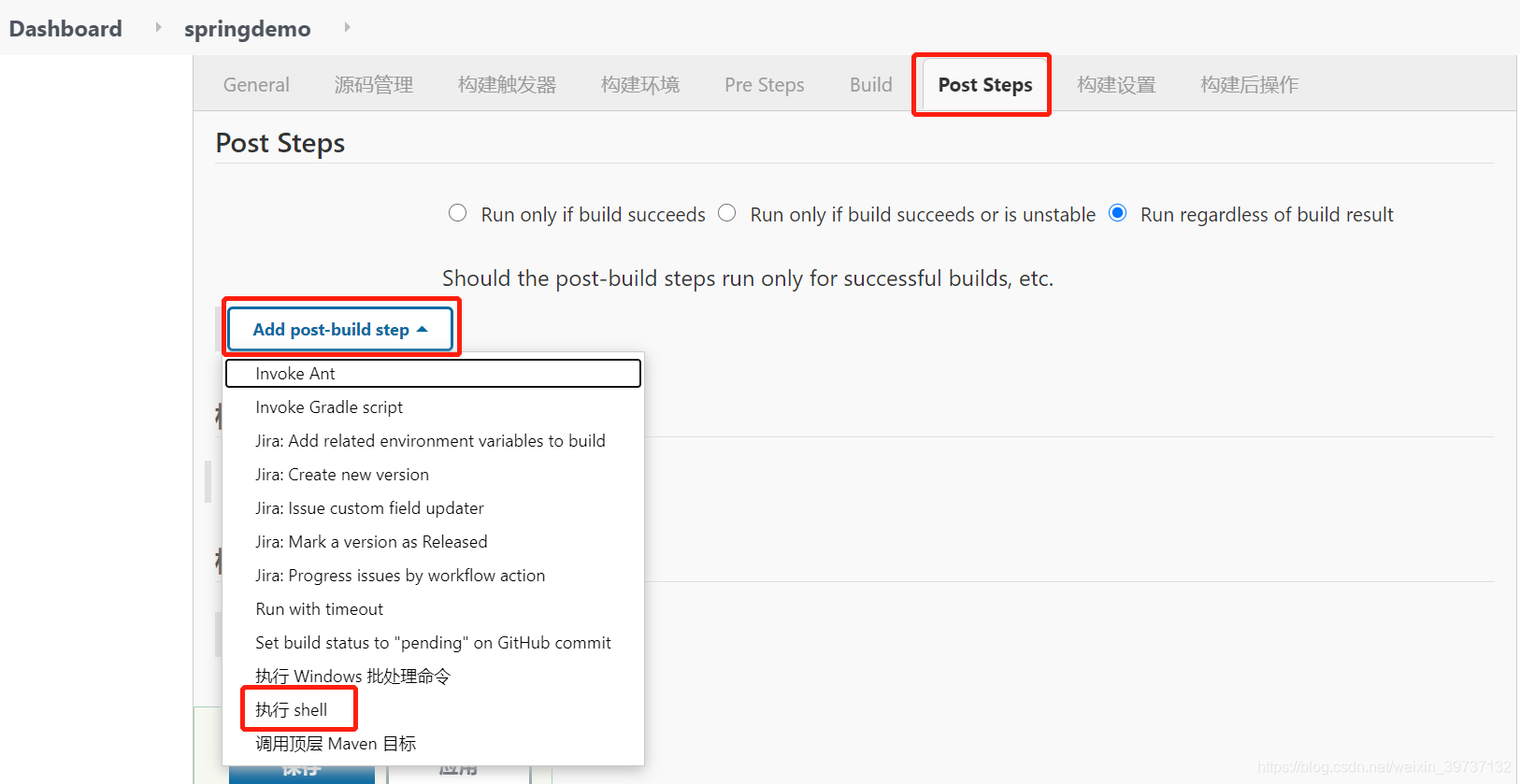
Task: Choose Invoke Ant from the menu
Action: pyautogui.click(x=433, y=374)
